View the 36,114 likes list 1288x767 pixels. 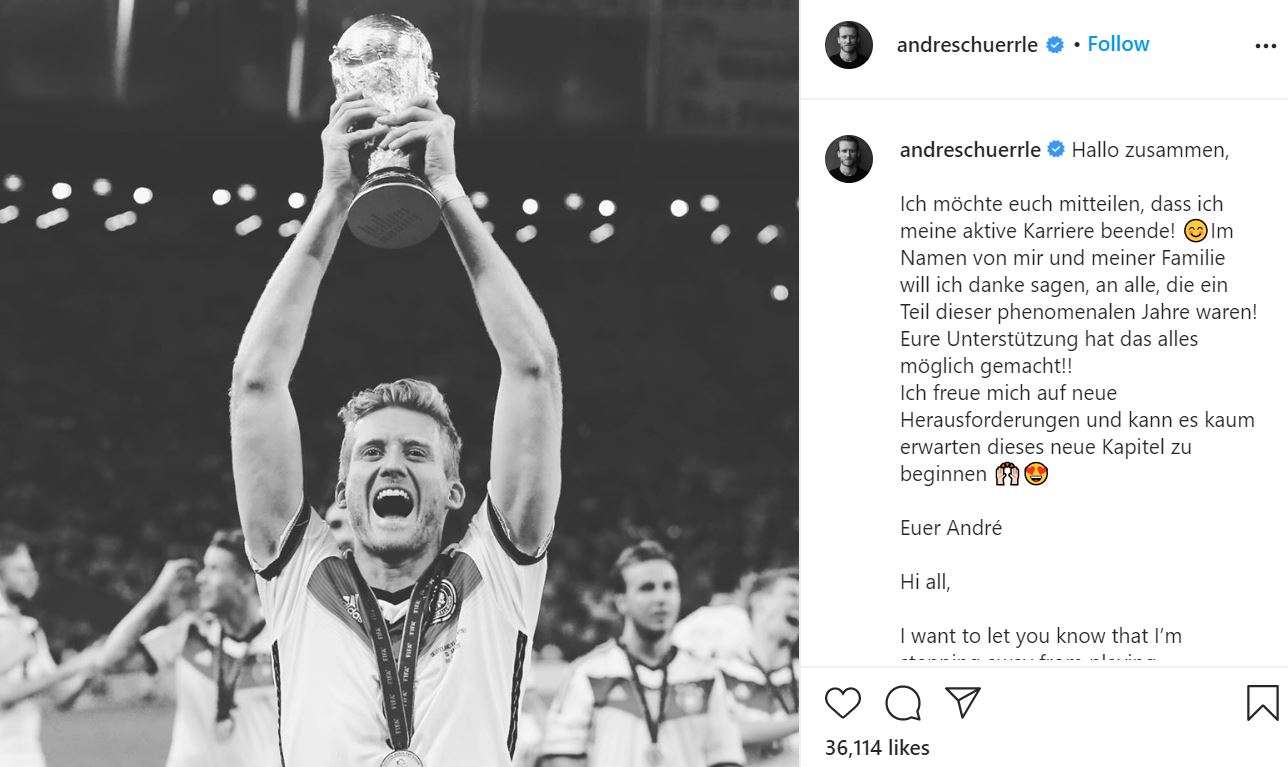[x=877, y=747]
